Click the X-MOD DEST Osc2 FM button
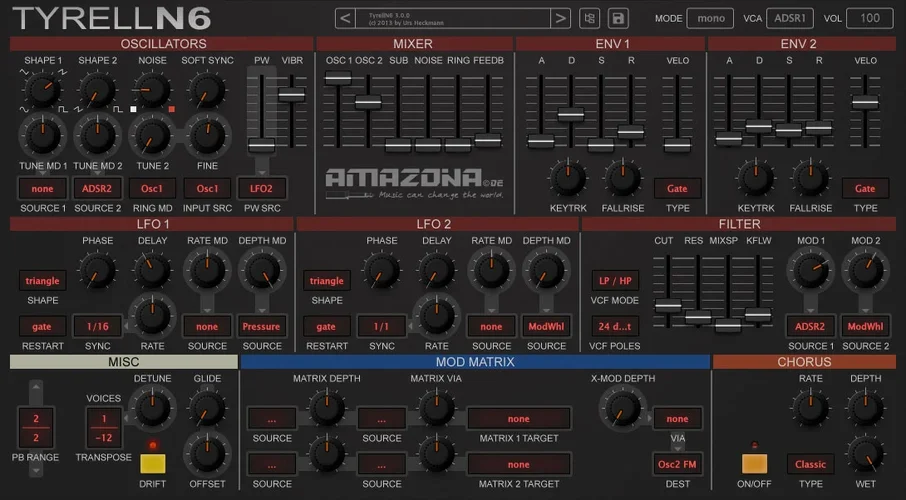 (x=677, y=464)
